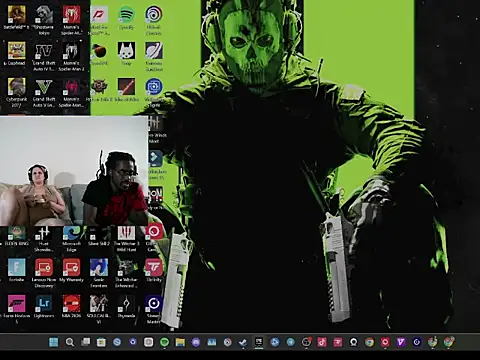Open the Windows Start menu
Viewport: 480px width, 360px height.
(x=54, y=342)
